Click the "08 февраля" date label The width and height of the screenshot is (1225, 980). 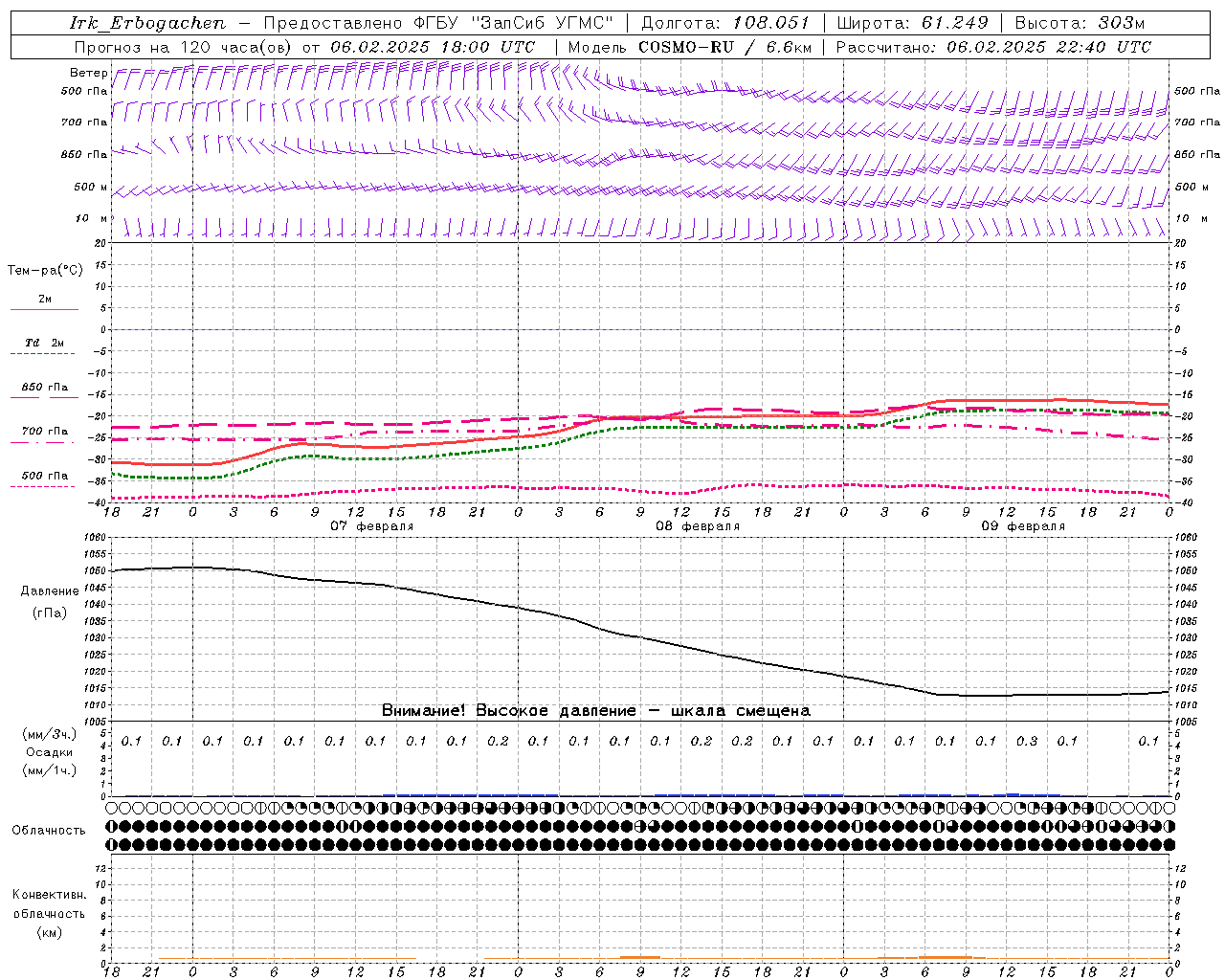pyautogui.click(x=698, y=526)
